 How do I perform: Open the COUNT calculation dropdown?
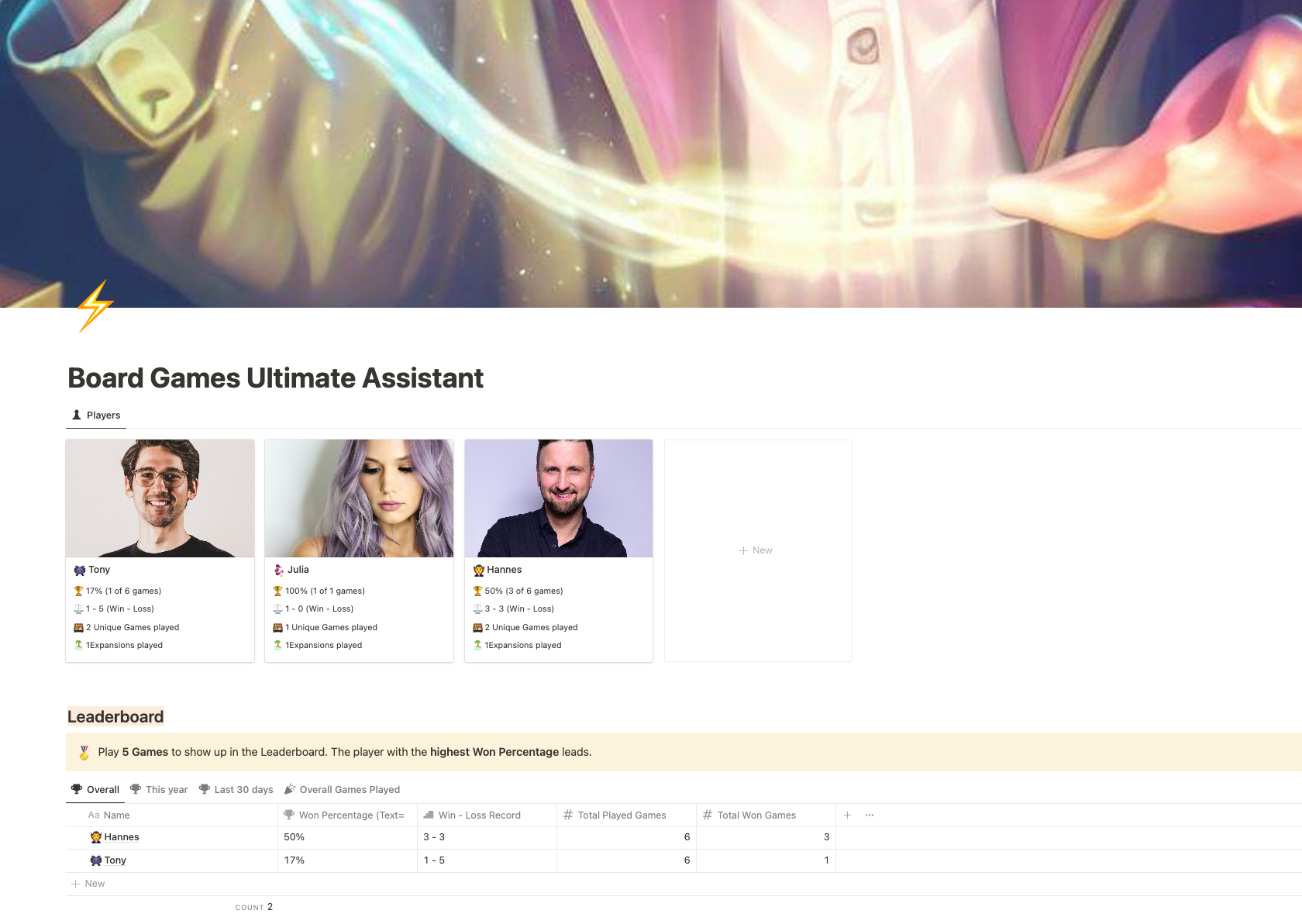[254, 907]
